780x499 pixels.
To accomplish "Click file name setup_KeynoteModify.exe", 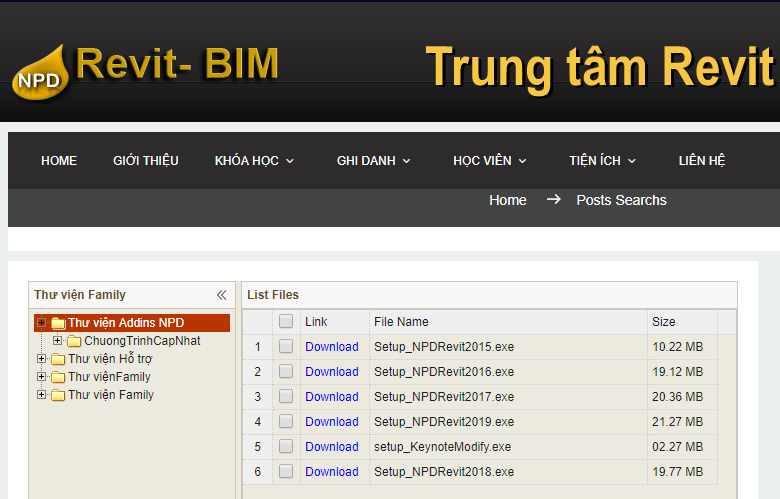I will [442, 447].
